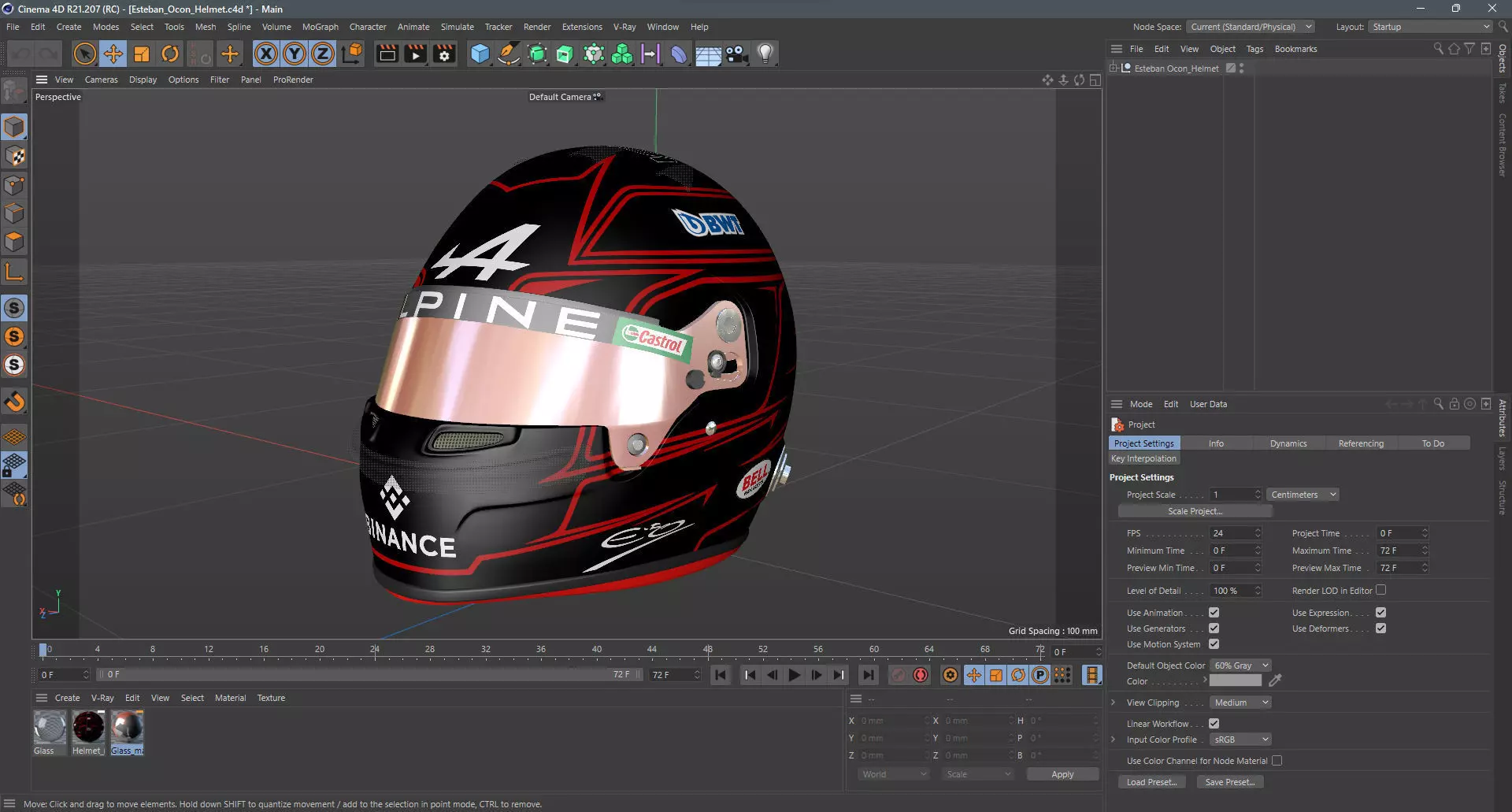
Task: Expand the View Clipping section
Action: [x=1113, y=703]
